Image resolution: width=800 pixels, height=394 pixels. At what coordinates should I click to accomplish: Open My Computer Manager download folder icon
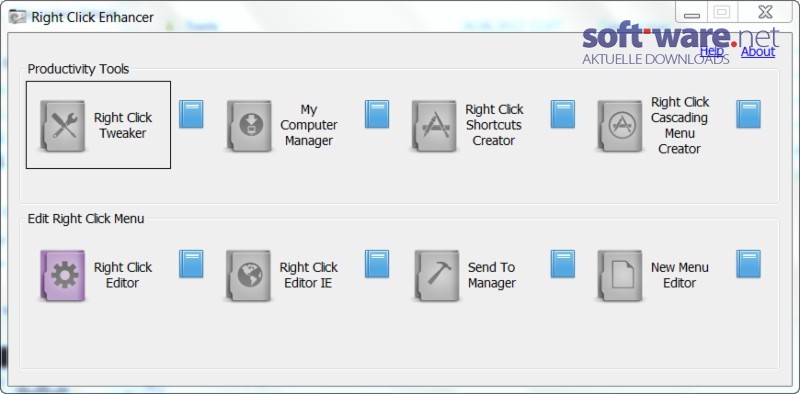tap(248, 126)
